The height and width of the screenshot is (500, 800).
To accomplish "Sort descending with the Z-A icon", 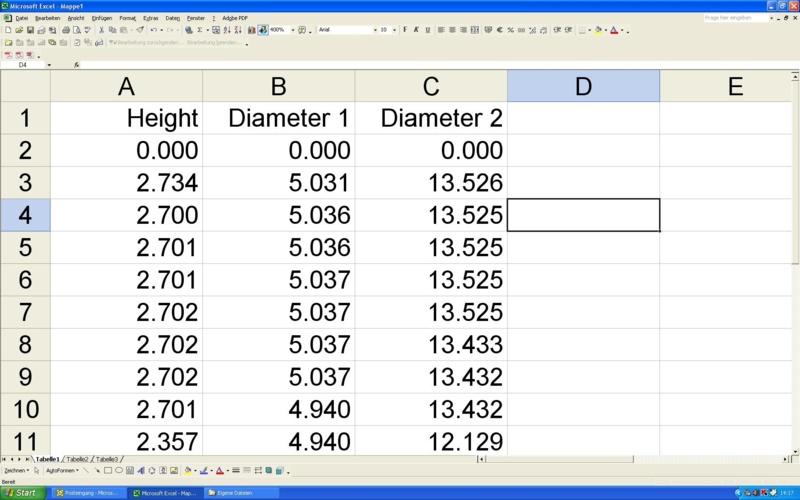I will pos(238,30).
